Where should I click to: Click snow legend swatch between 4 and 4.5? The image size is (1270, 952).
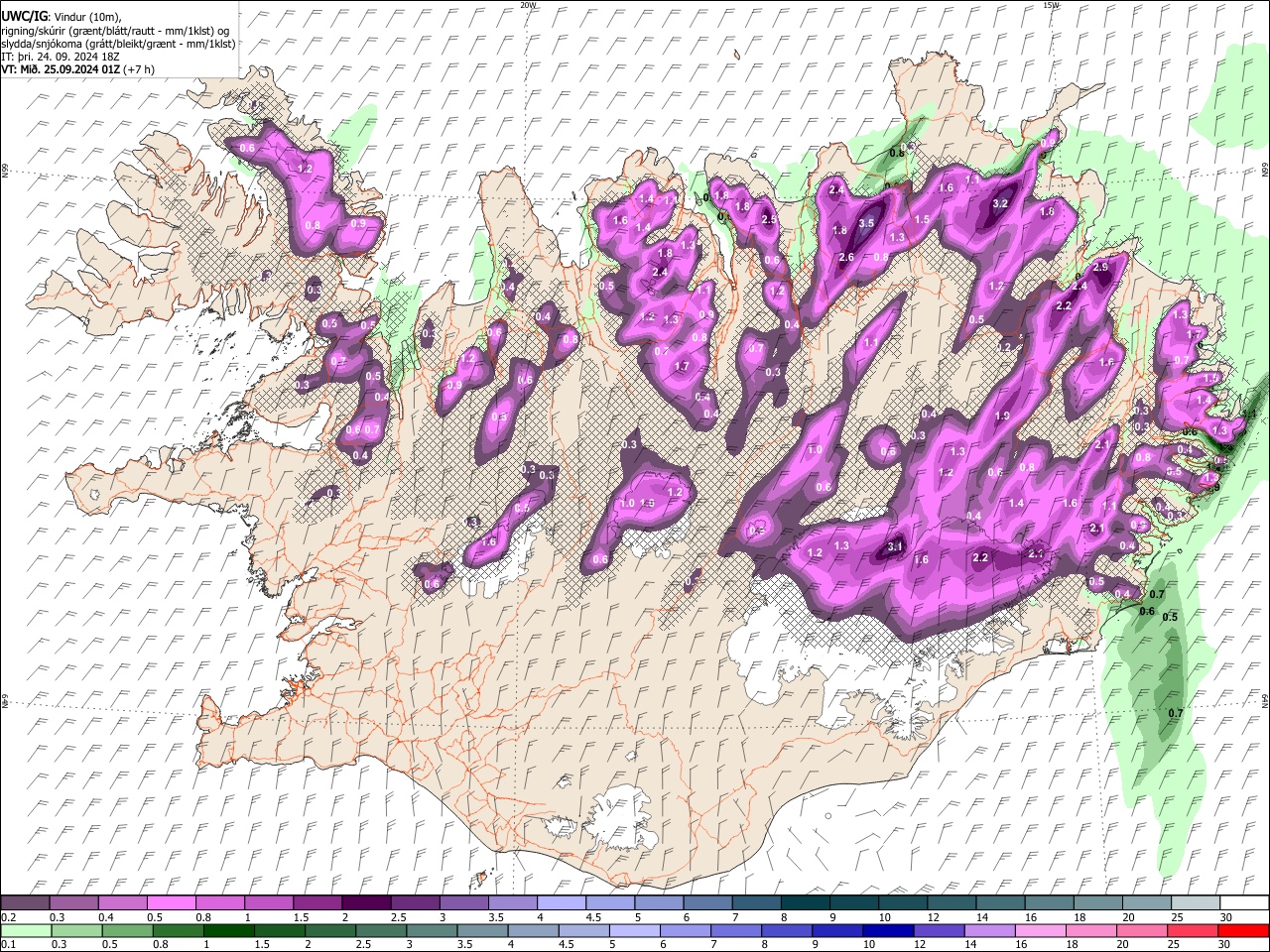coord(562,902)
